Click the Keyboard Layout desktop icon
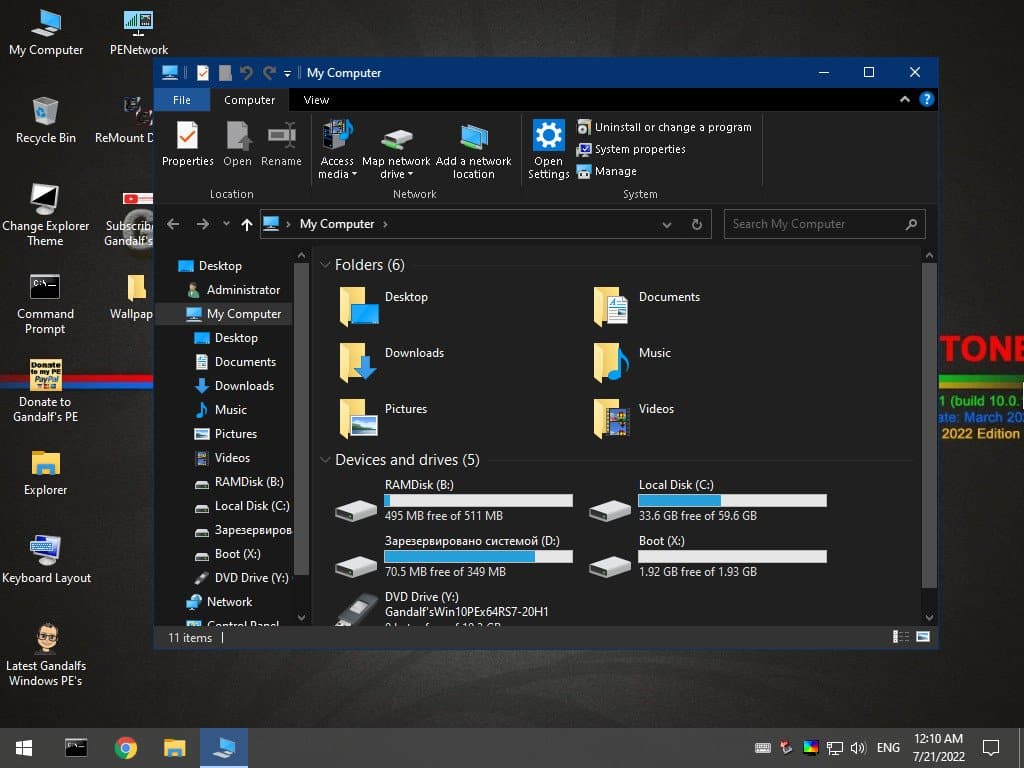This screenshot has width=1024, height=768. tap(46, 560)
